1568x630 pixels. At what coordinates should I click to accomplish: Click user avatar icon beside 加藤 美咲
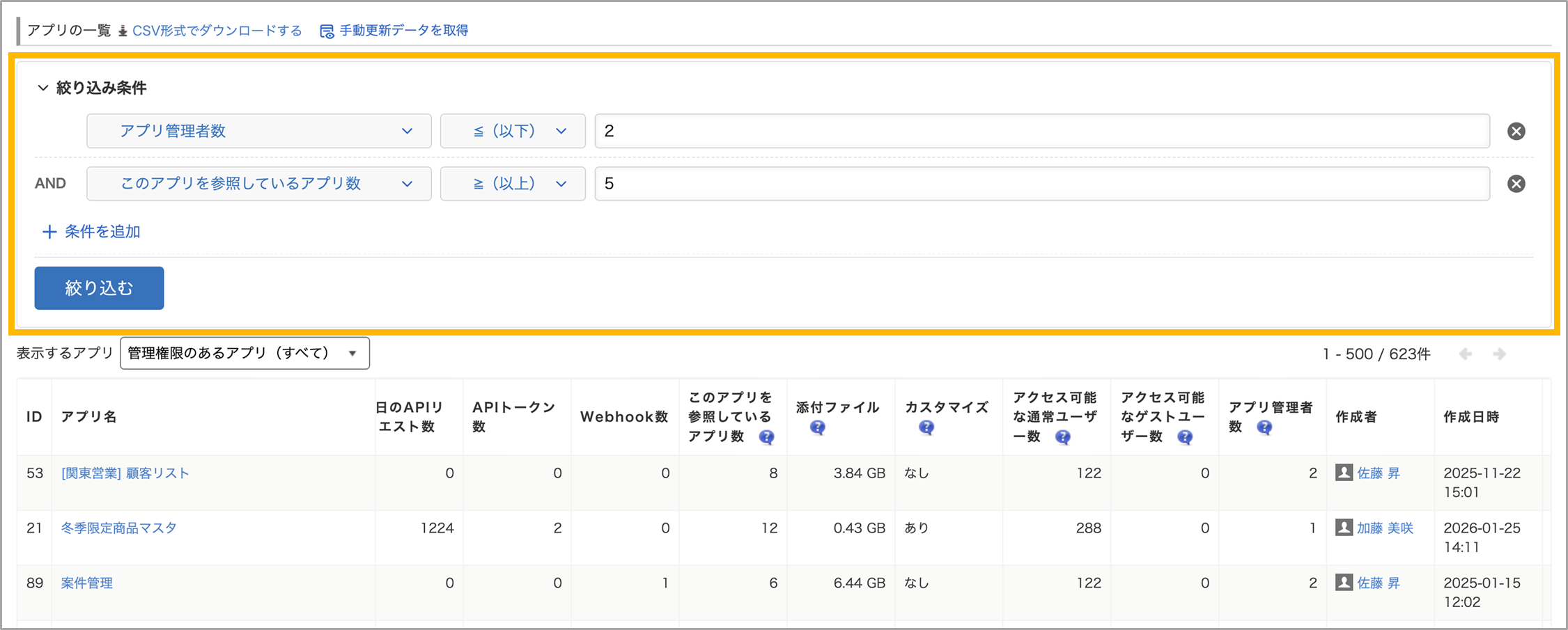pyautogui.click(x=1344, y=528)
